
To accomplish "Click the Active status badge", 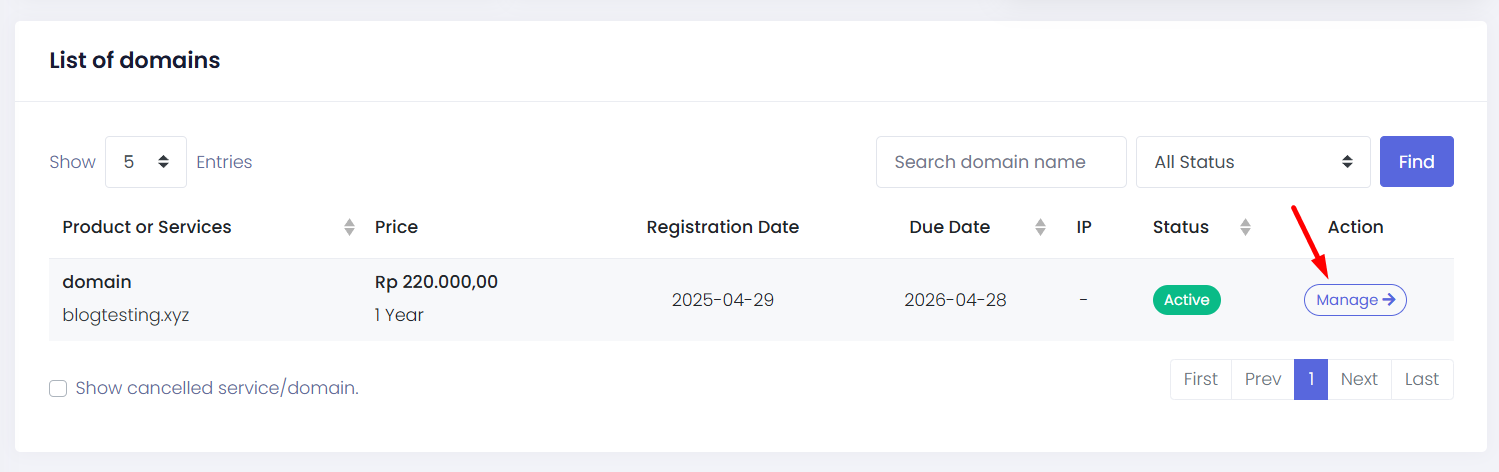I will 1187,300.
